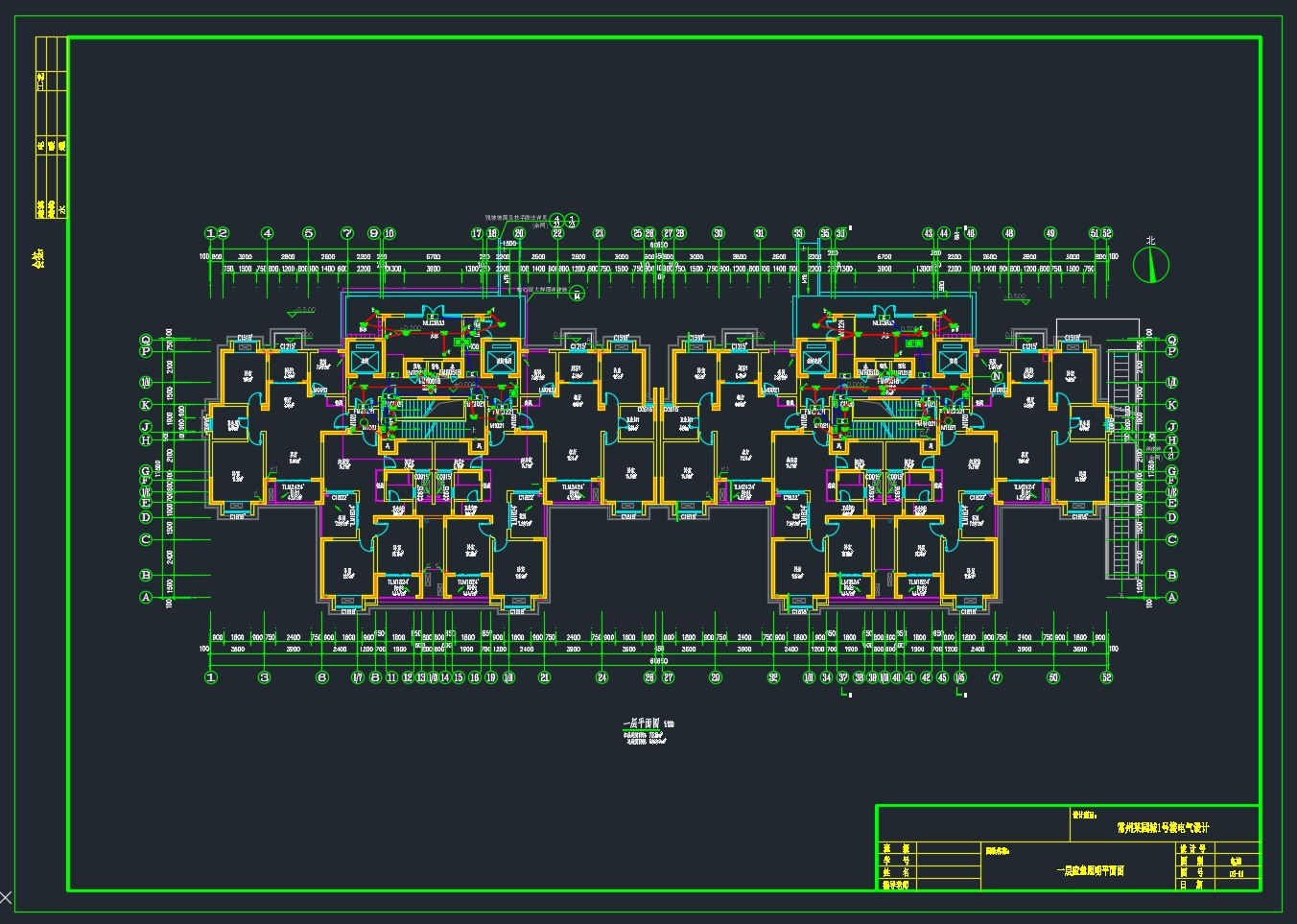
Task: Select the leftmost elevator shaft symbol
Action: click(365, 361)
